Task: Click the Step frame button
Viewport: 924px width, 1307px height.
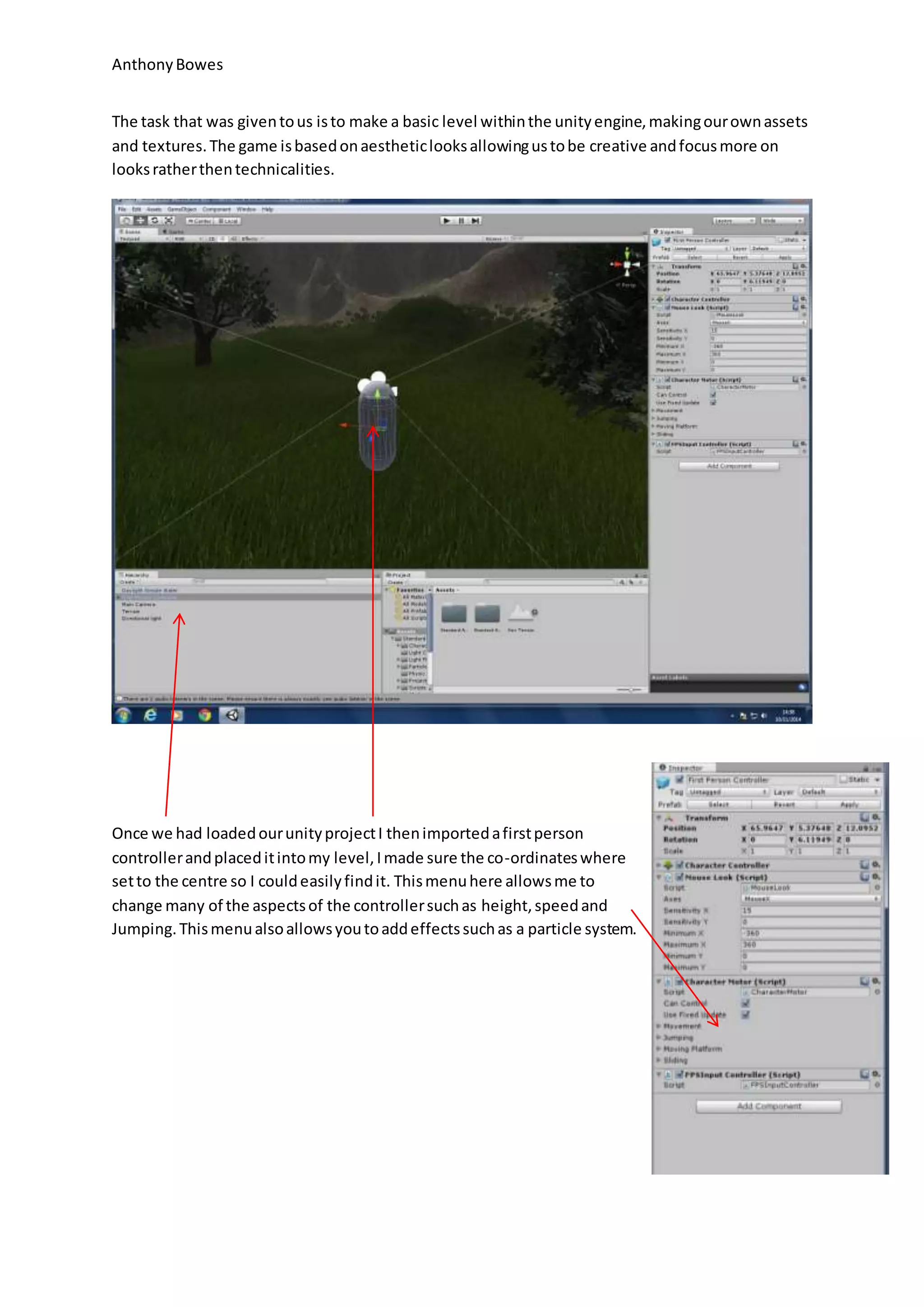Action: [x=476, y=220]
